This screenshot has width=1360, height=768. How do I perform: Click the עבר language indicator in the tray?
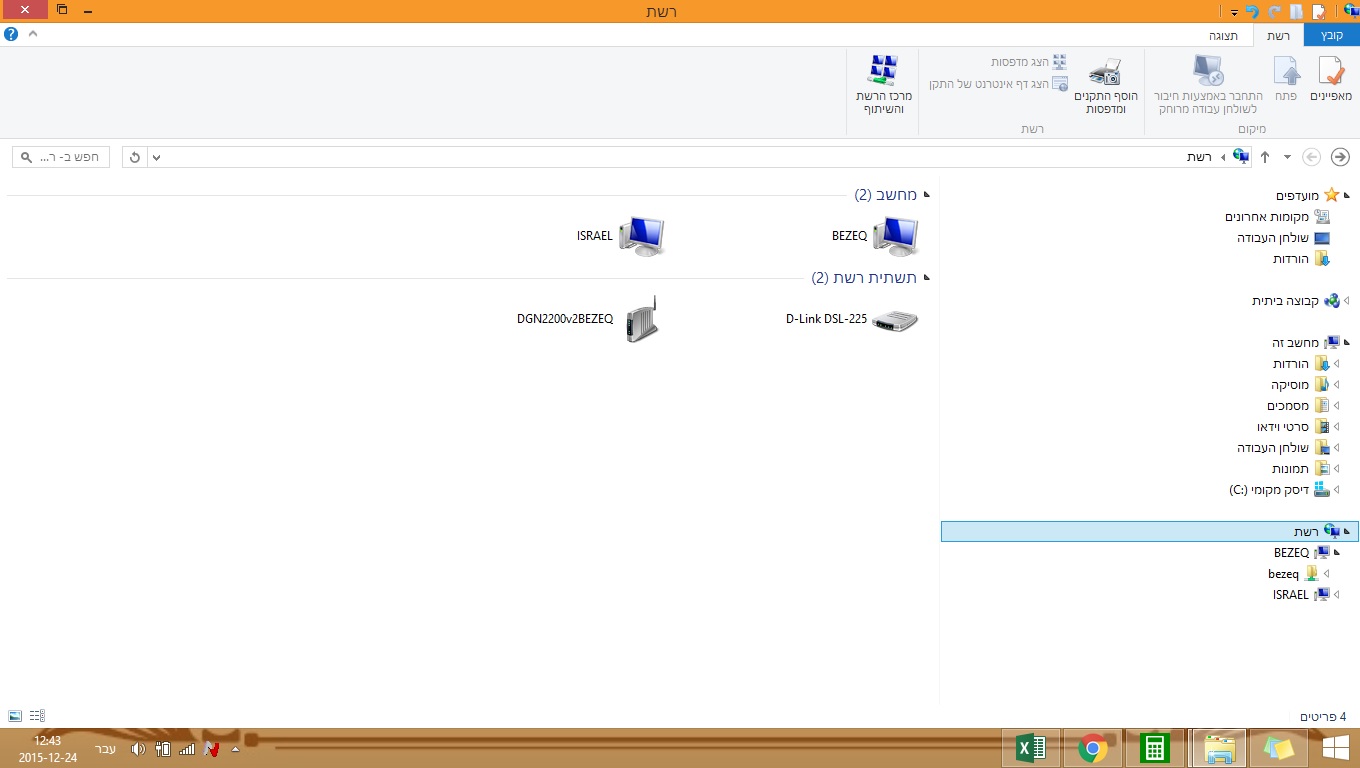[105, 749]
